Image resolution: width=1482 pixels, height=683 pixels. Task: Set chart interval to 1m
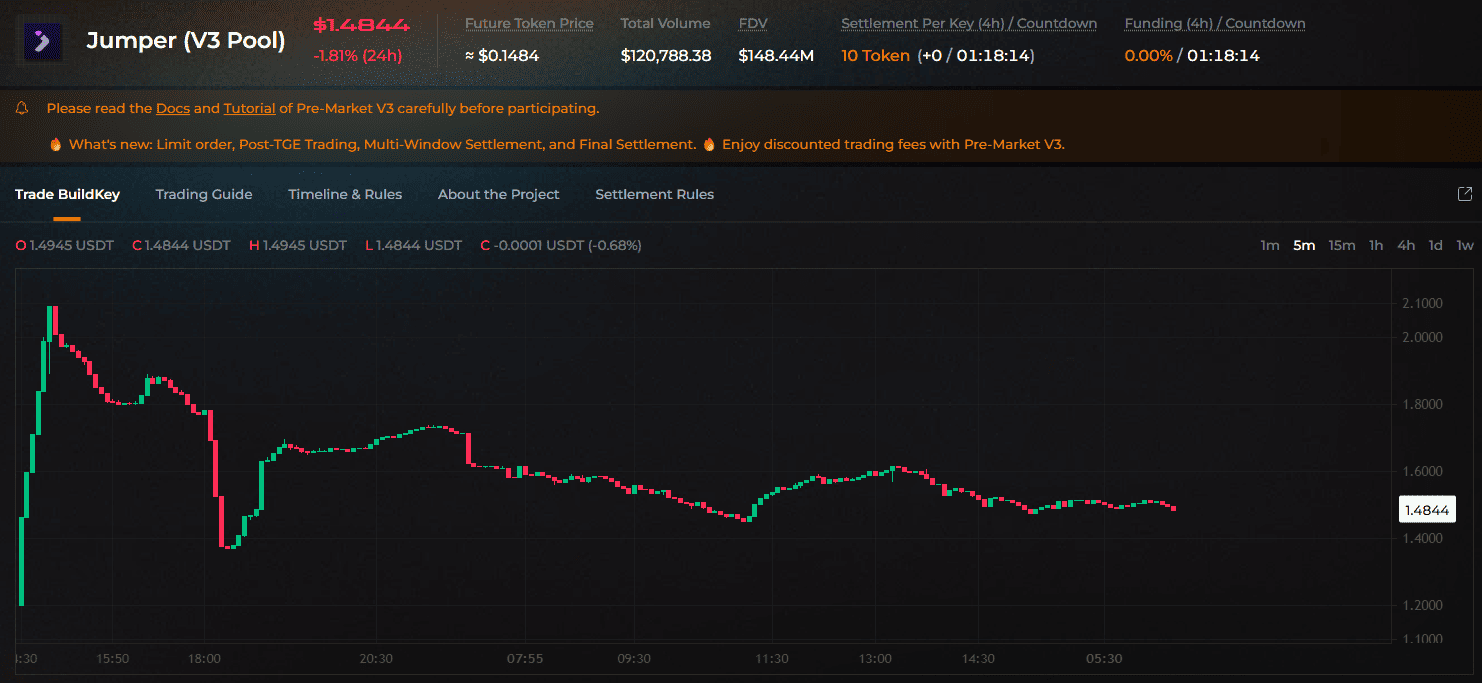[1270, 245]
